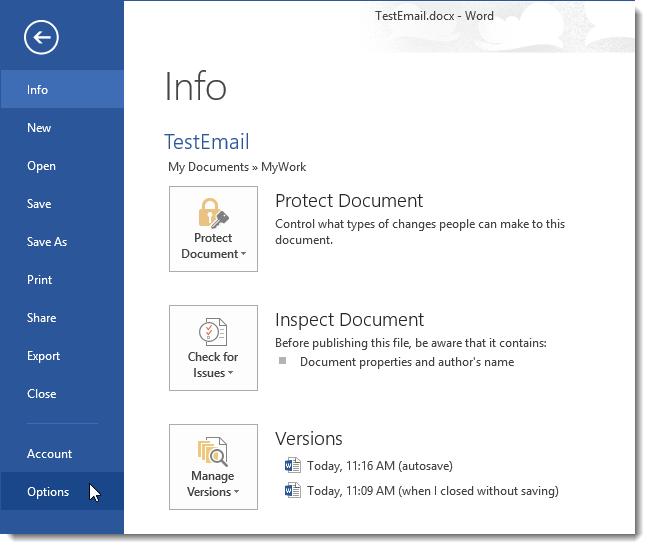Open the Export page

tap(62, 356)
